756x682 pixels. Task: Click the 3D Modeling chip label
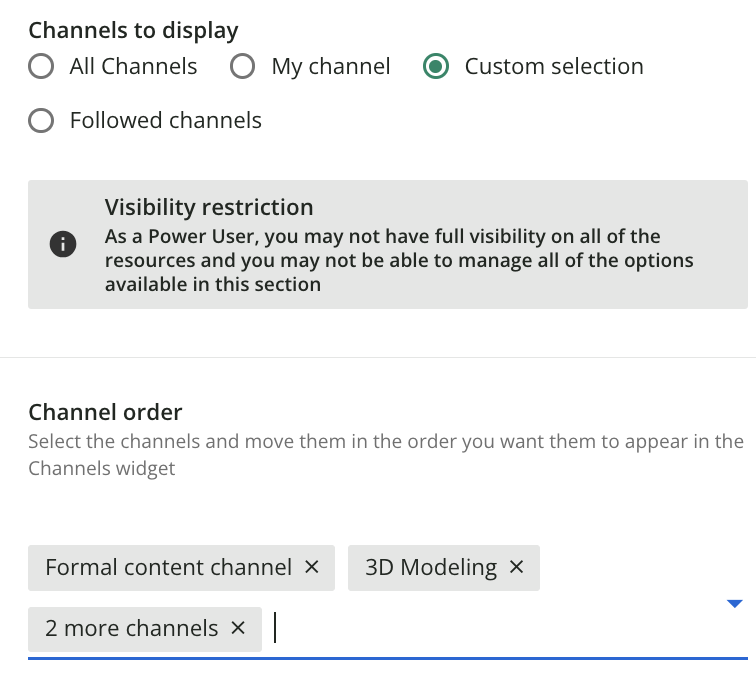[431, 567]
